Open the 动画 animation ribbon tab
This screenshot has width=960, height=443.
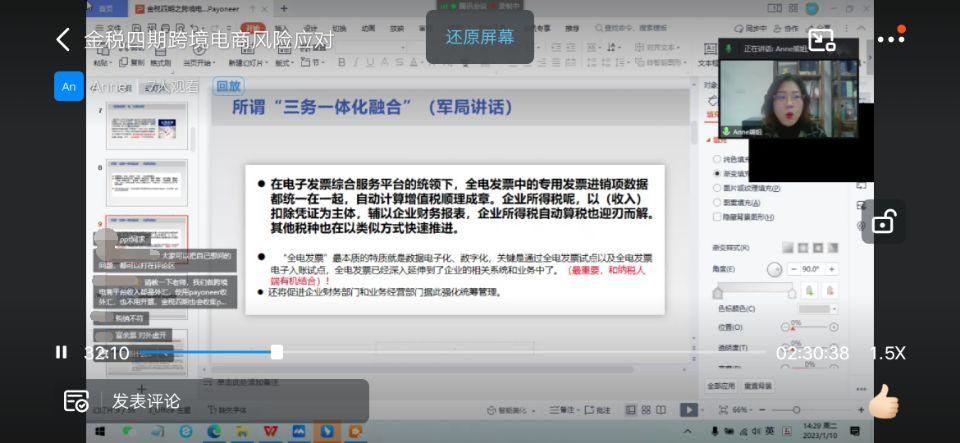pyautogui.click(x=368, y=29)
